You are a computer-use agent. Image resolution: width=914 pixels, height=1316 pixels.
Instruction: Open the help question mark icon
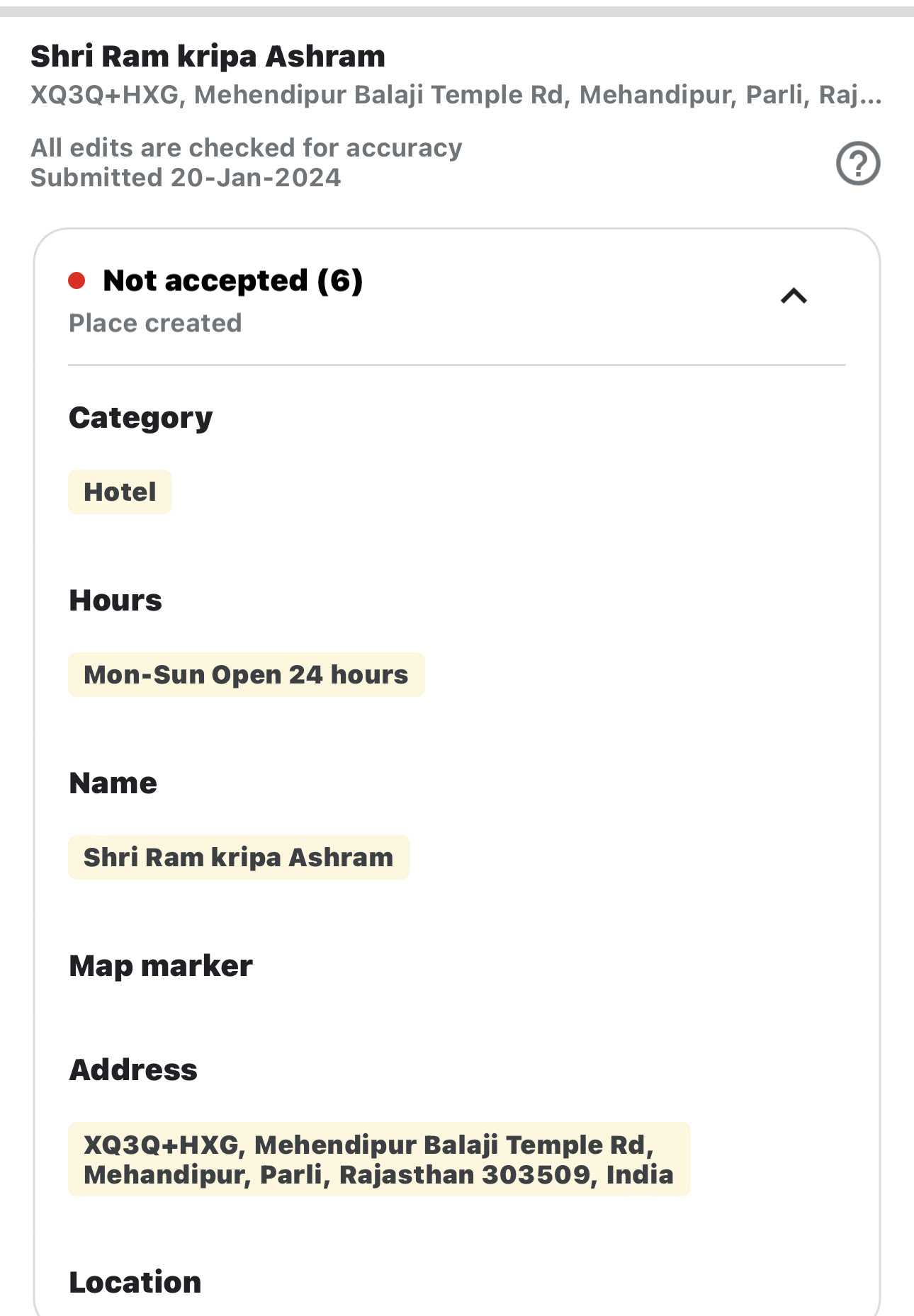click(x=858, y=164)
